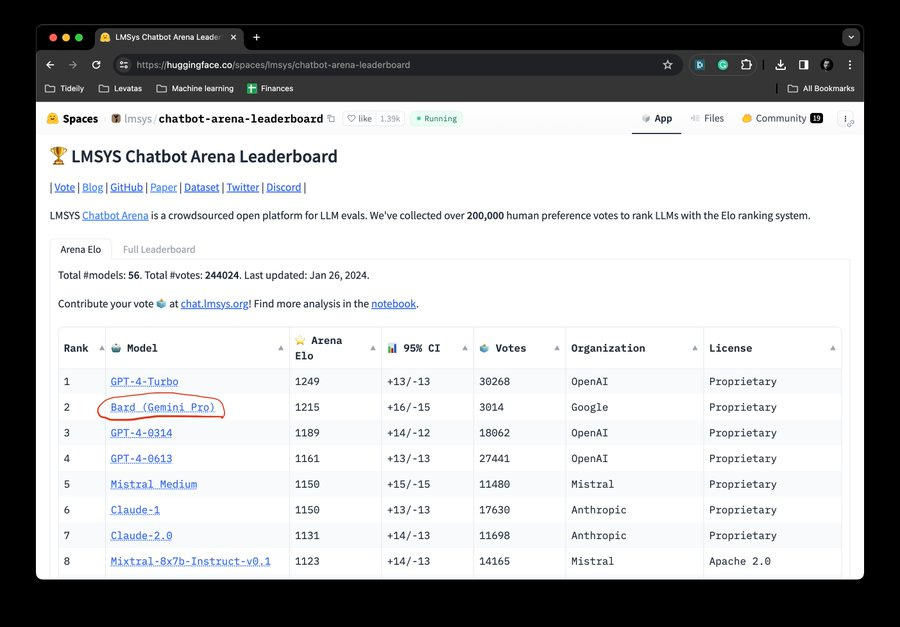
Task: Open the space options three-dot menu
Action: (x=845, y=119)
